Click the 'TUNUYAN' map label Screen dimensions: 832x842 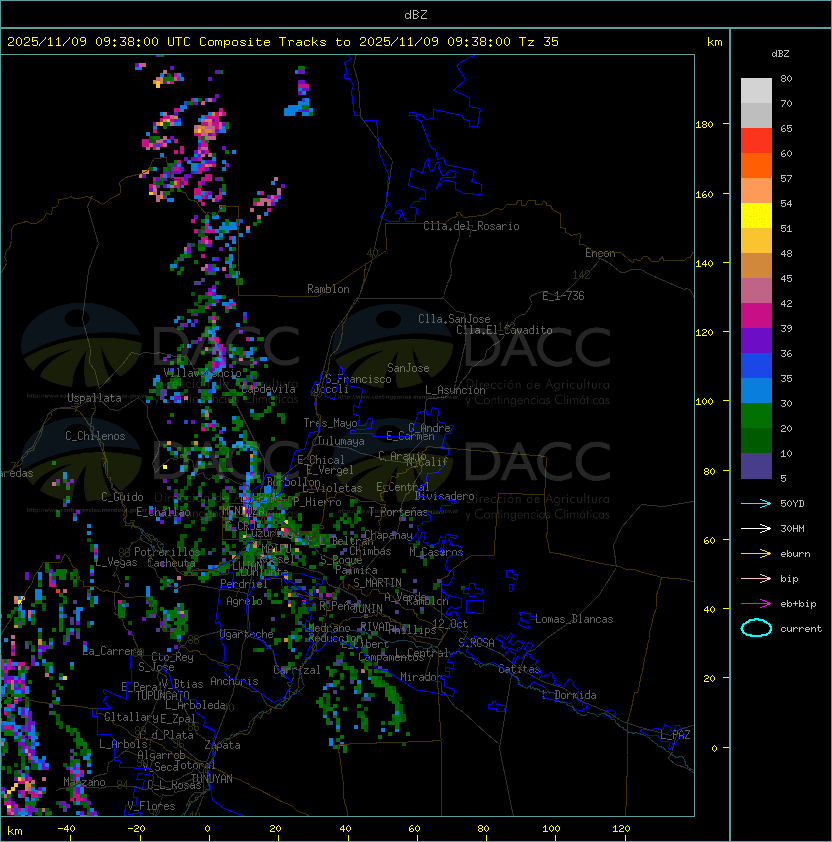[212, 779]
